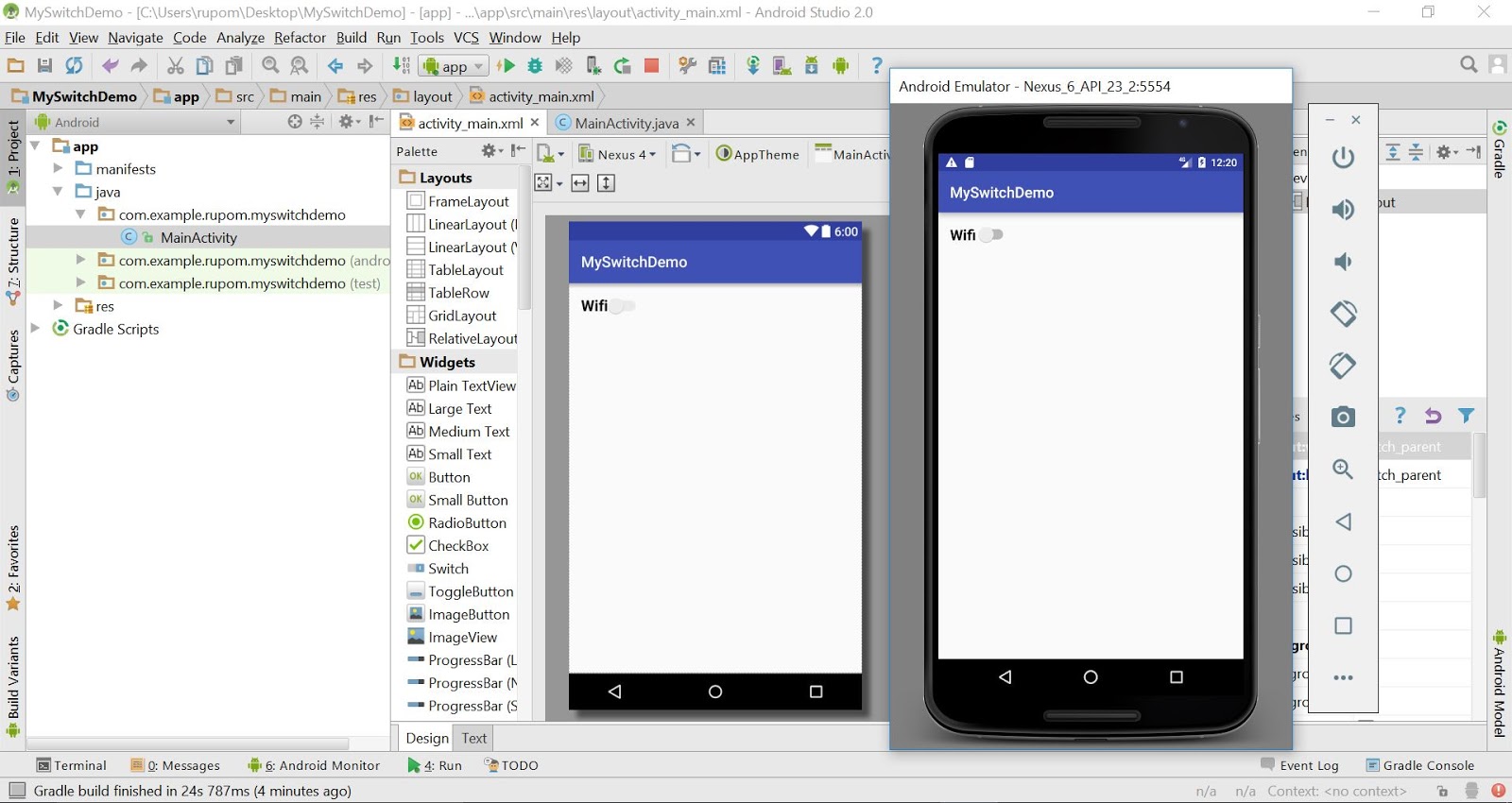The image size is (1512, 803).
Task: Expand the manifests folder
Action: 58,168
